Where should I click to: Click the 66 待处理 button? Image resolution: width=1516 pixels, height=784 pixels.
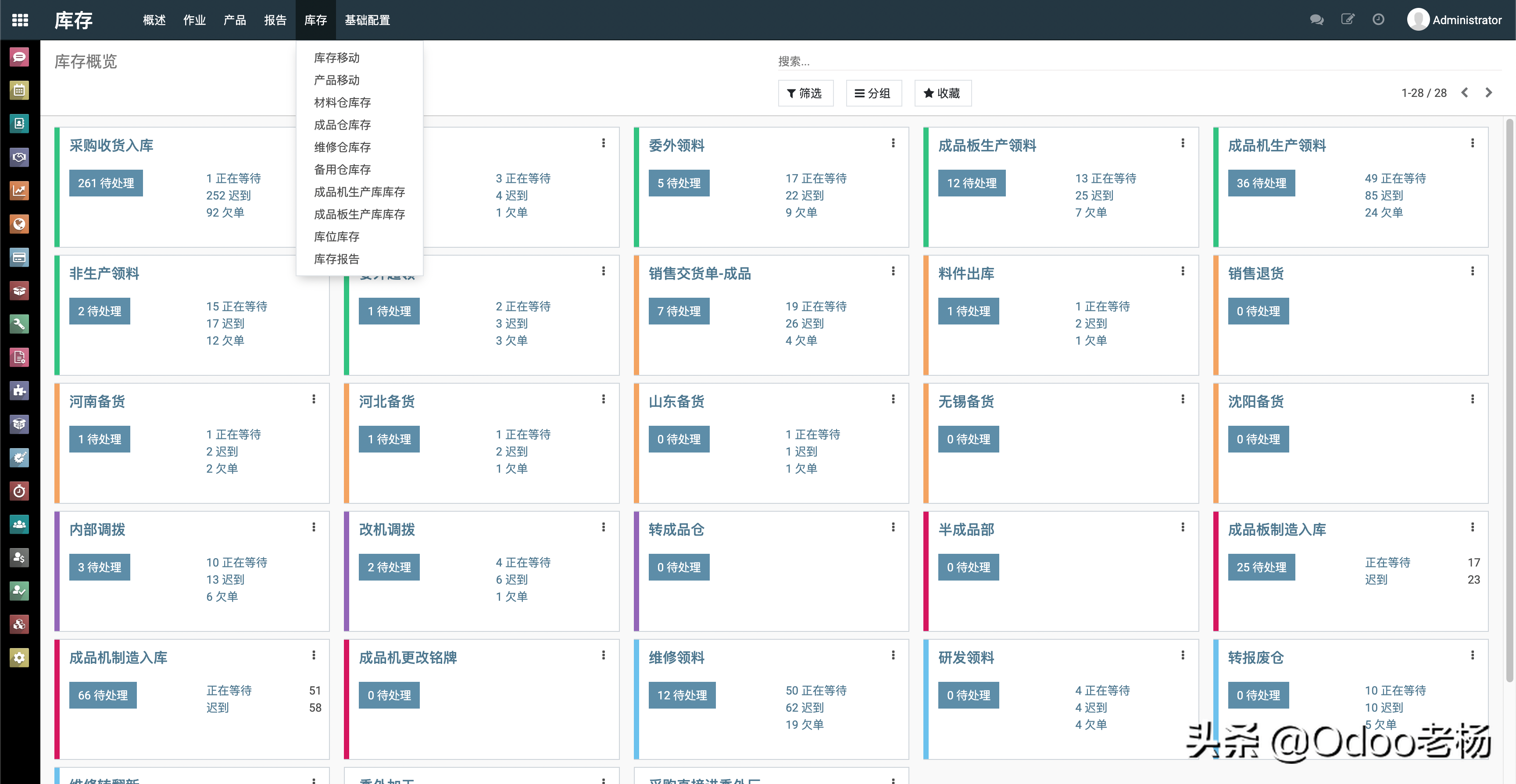[x=103, y=695]
